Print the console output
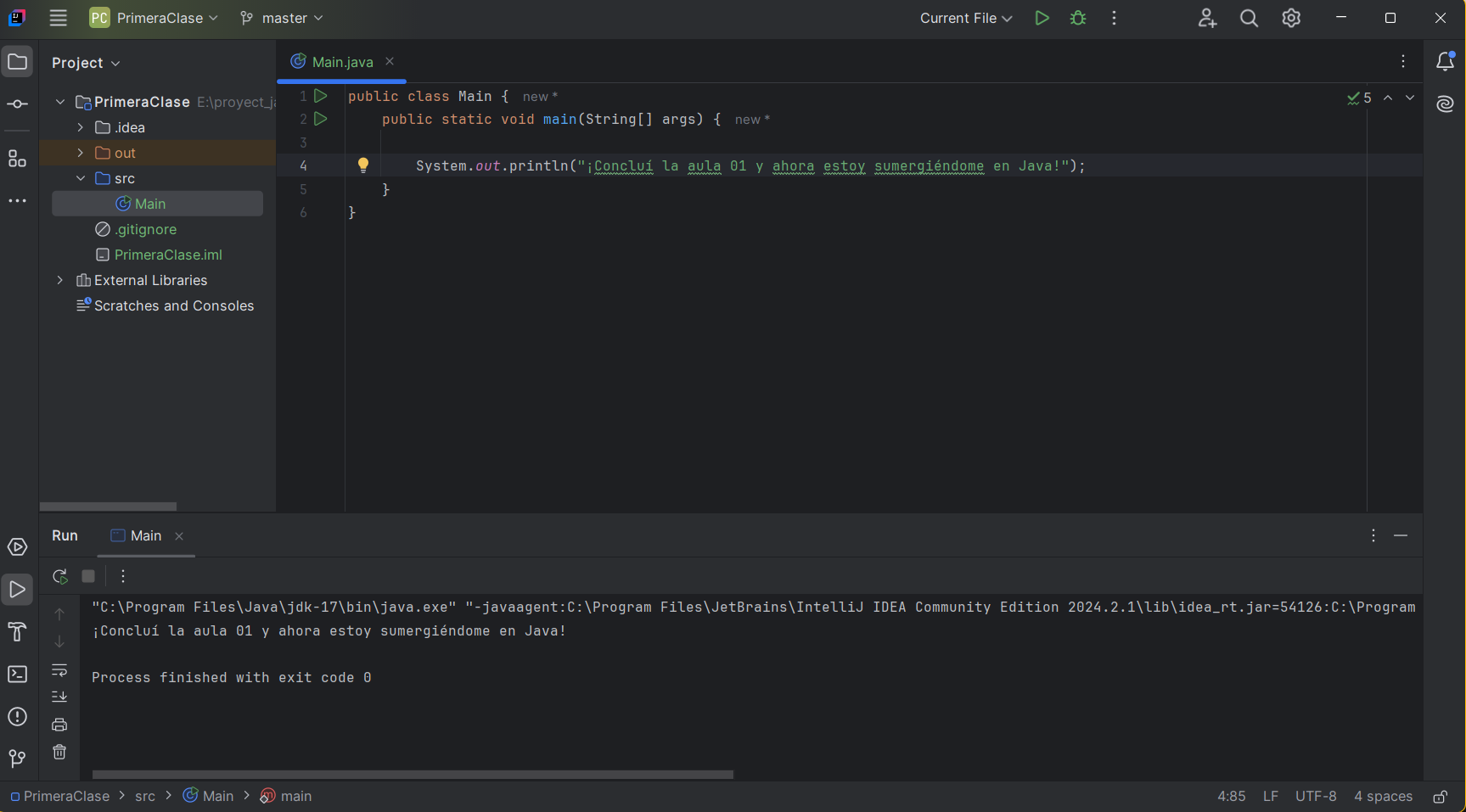1466x812 pixels. (x=59, y=725)
